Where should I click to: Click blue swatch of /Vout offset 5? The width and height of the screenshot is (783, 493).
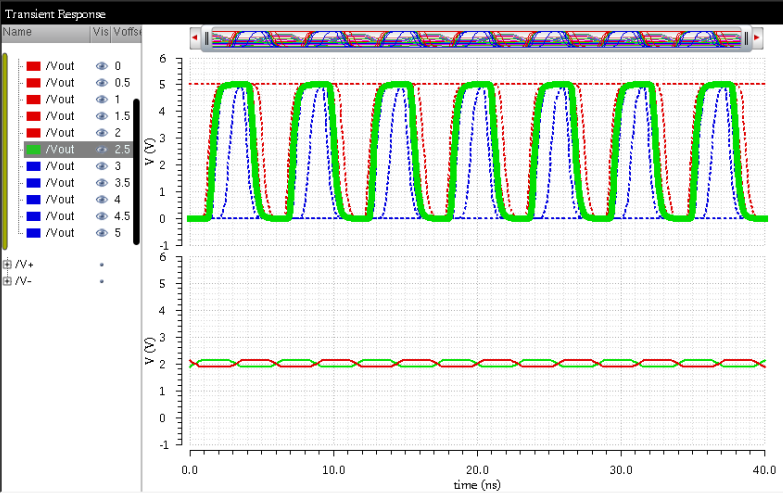33,233
